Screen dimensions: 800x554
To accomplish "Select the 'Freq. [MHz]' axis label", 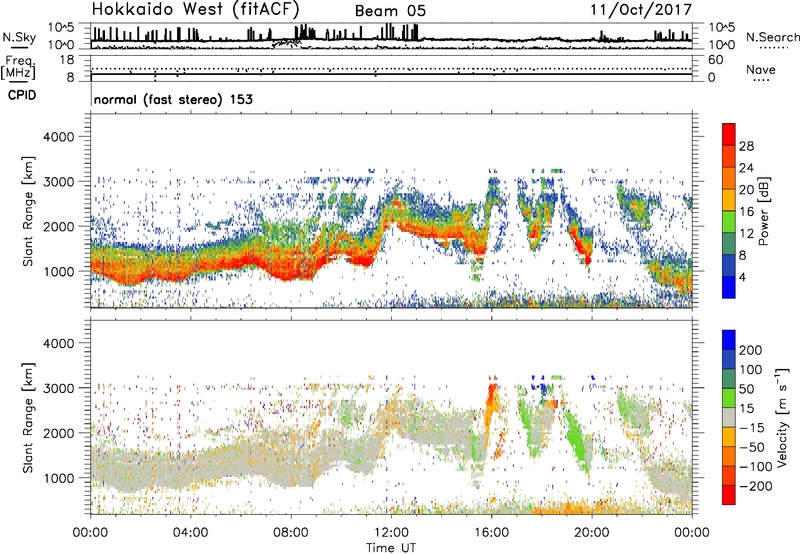I will (x=18, y=68).
